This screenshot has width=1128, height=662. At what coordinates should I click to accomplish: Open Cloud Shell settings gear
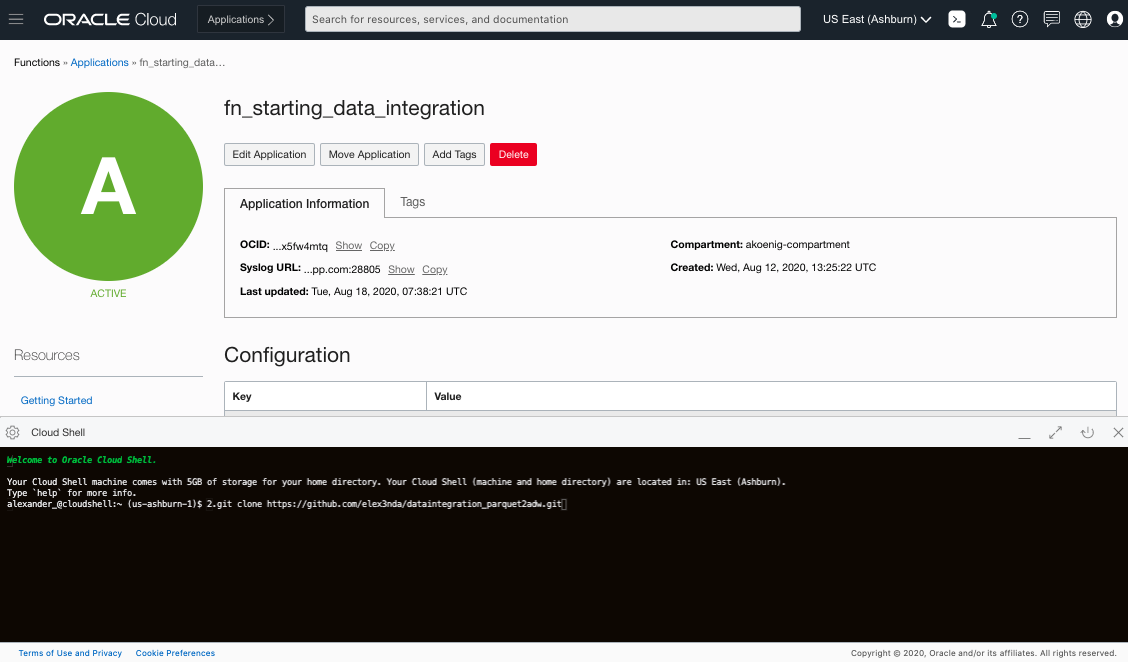12,431
